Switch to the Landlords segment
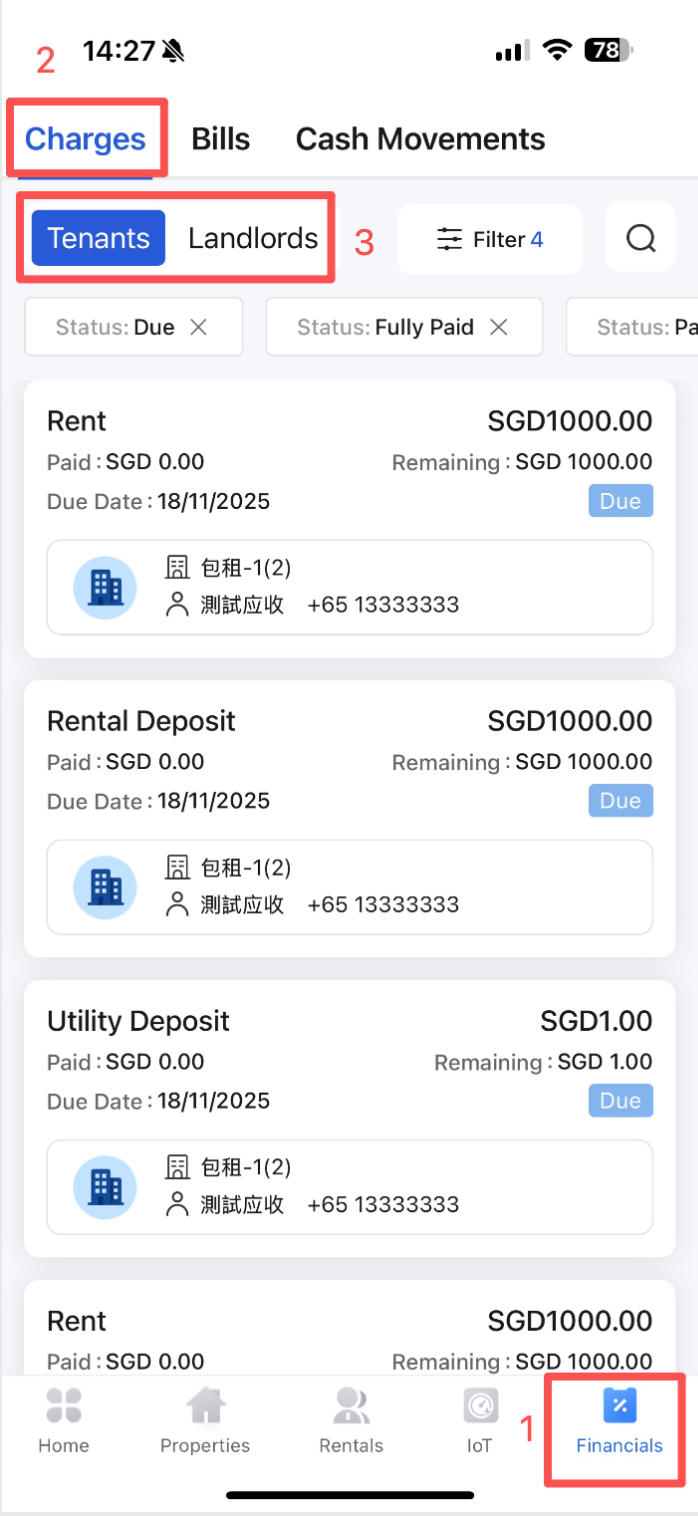This screenshot has height=1516, width=698. [x=253, y=238]
